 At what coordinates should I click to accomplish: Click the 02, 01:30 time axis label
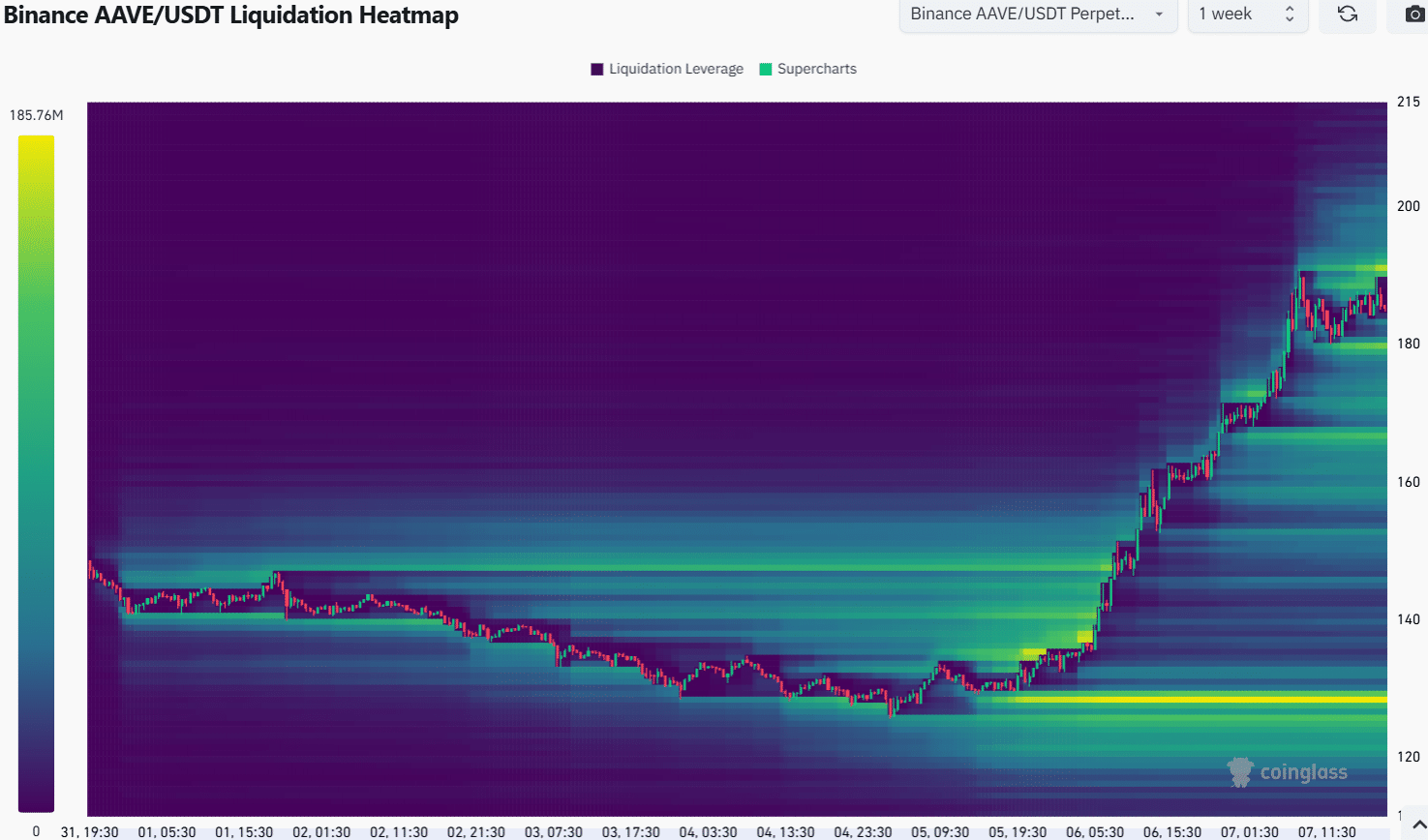click(321, 832)
